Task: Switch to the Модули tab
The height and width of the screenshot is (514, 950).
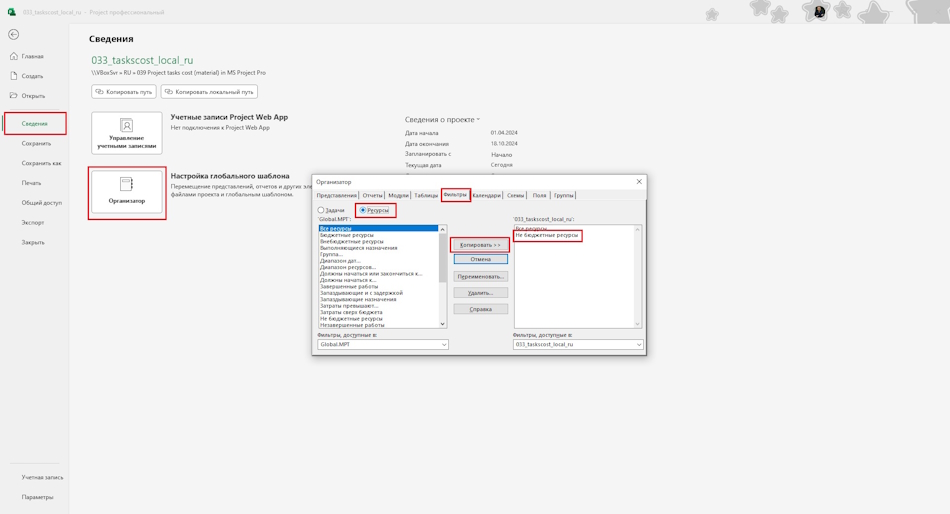Action: (398, 195)
